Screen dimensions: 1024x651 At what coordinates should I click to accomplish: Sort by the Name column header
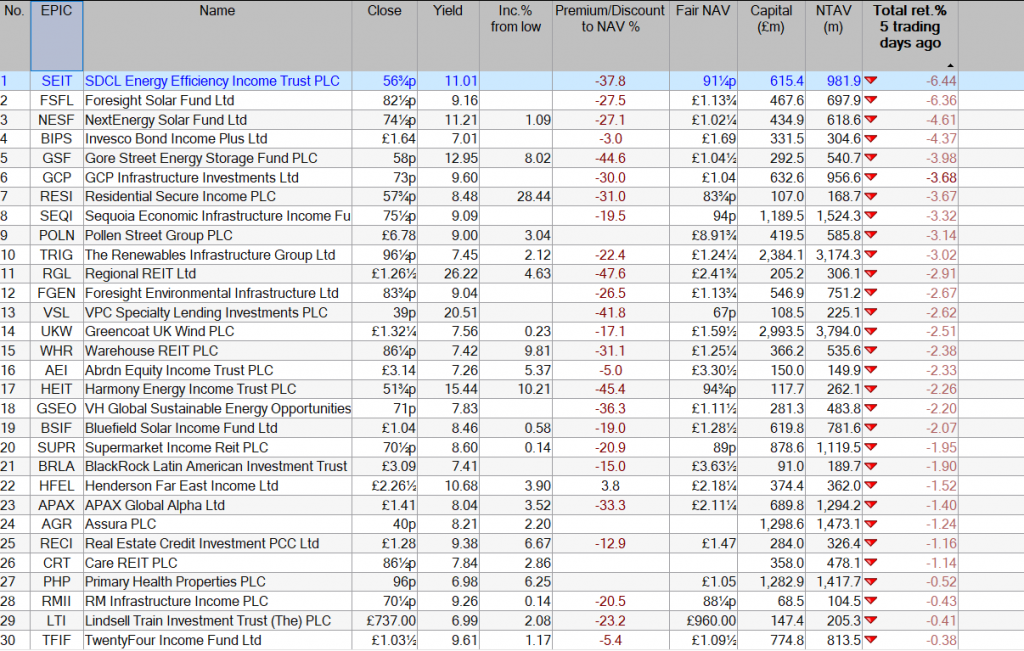coord(217,36)
